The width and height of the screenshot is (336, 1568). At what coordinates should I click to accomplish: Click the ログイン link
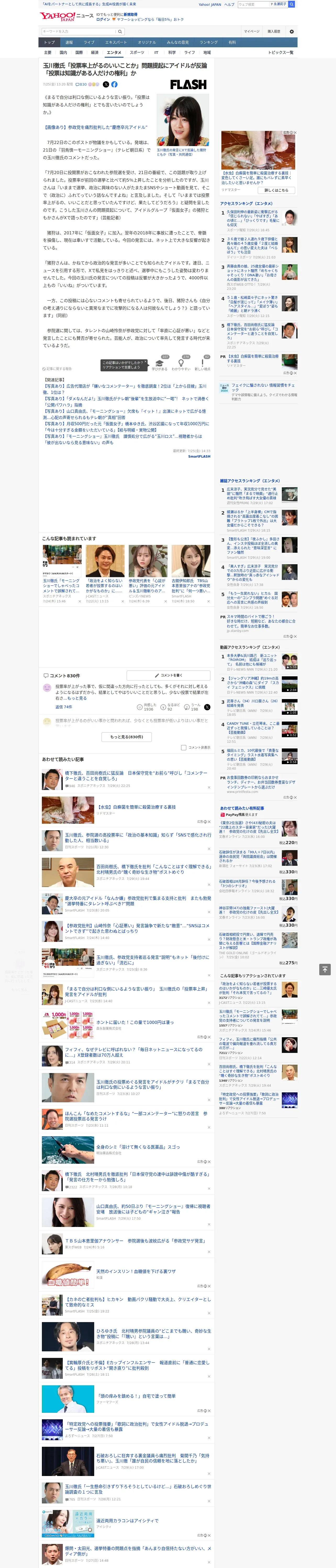click(103, 20)
